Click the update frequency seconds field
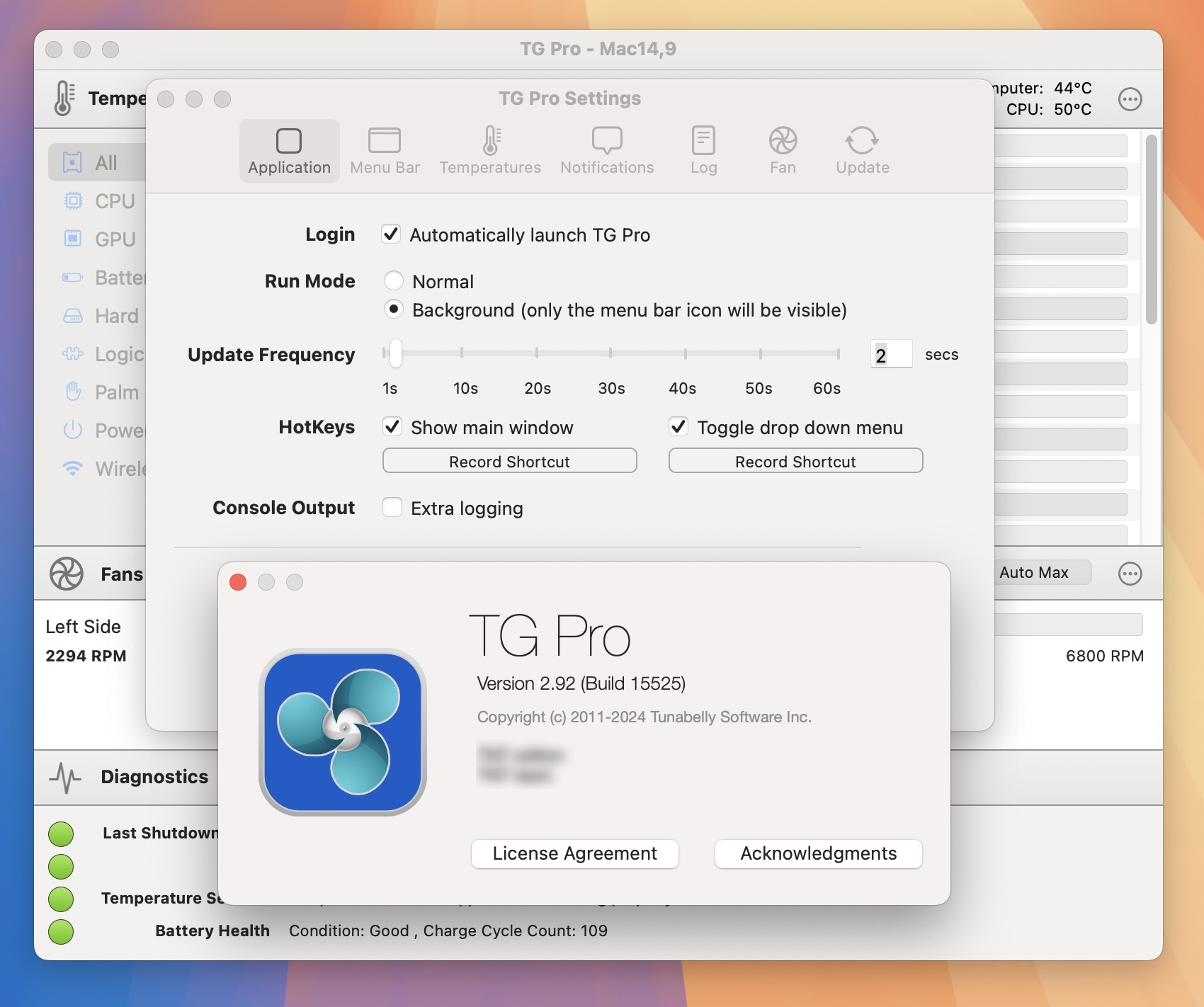The image size is (1204, 1007). coord(891,354)
